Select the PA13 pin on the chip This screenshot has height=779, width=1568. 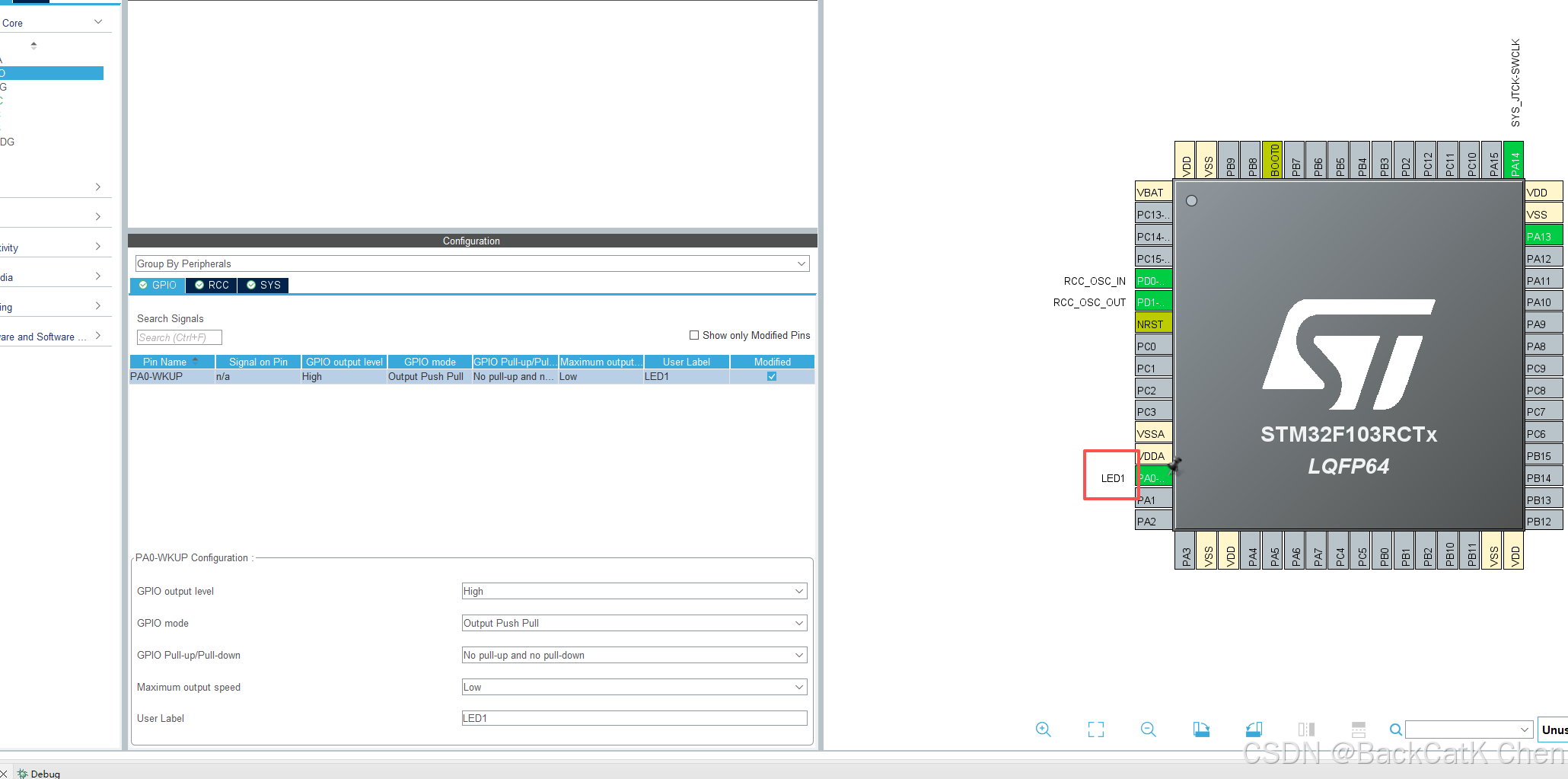point(1544,237)
